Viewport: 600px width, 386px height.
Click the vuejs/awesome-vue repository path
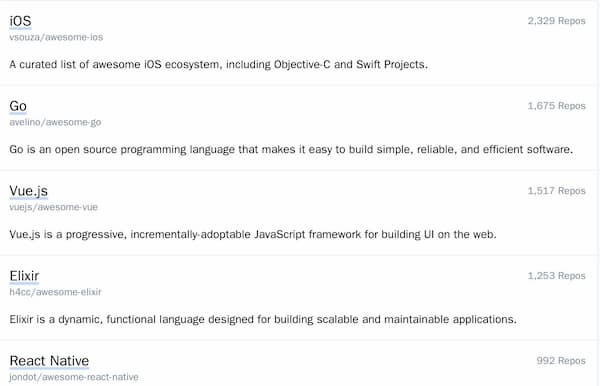[54, 207]
